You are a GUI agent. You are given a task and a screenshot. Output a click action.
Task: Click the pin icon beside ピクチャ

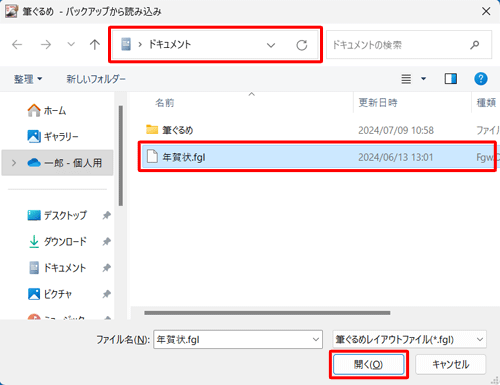coord(106,294)
